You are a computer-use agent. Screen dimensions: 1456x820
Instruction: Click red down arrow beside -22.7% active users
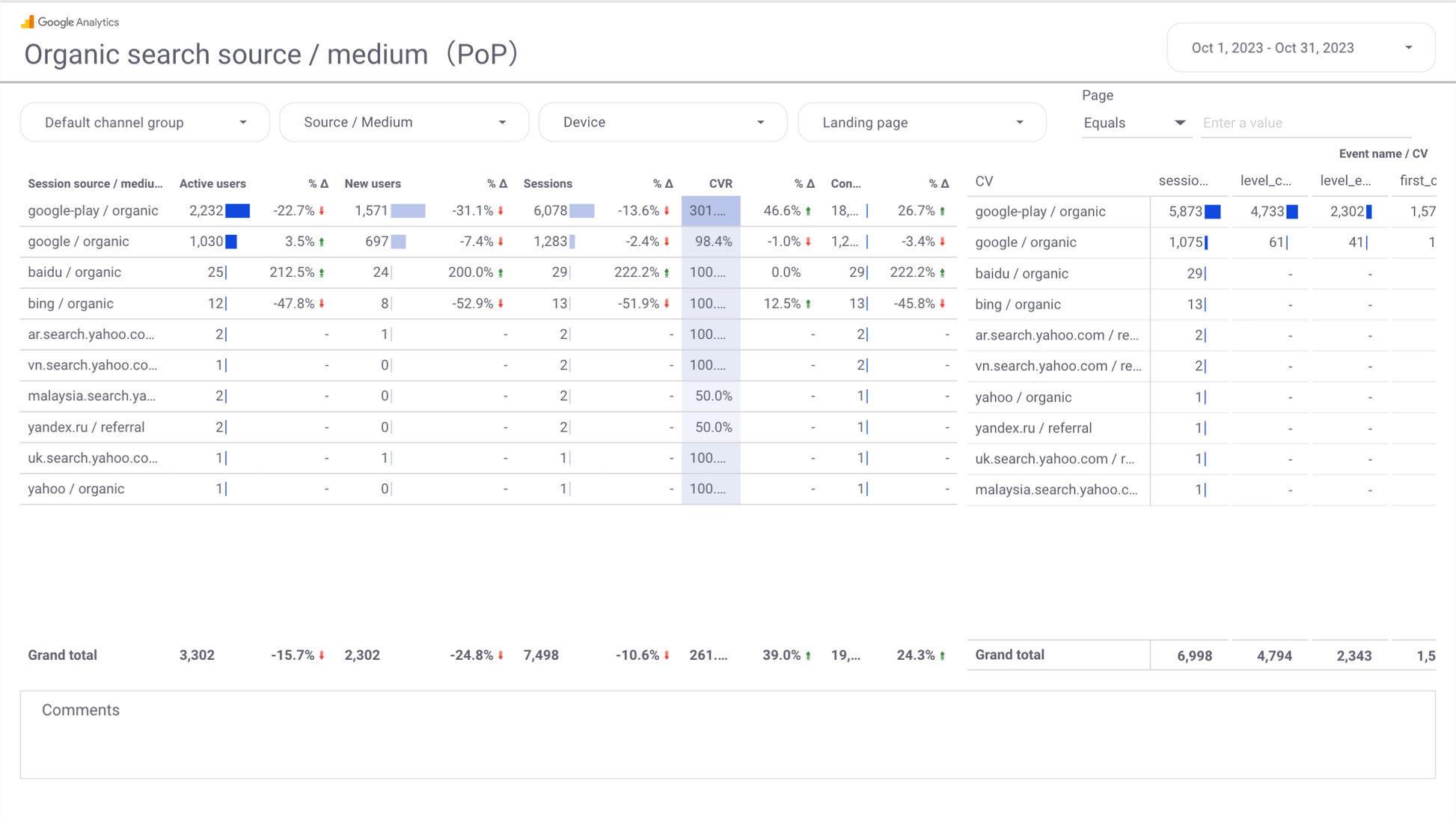[x=322, y=211]
